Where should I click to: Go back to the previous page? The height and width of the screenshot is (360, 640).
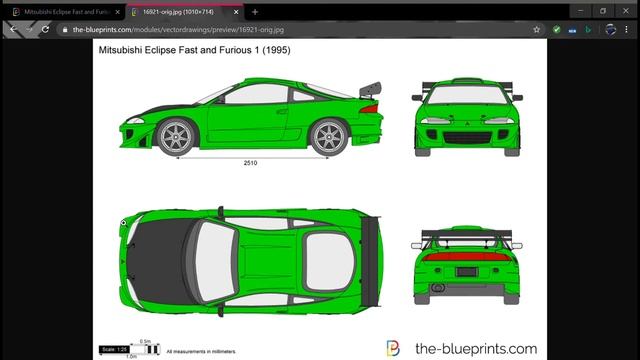[13, 29]
